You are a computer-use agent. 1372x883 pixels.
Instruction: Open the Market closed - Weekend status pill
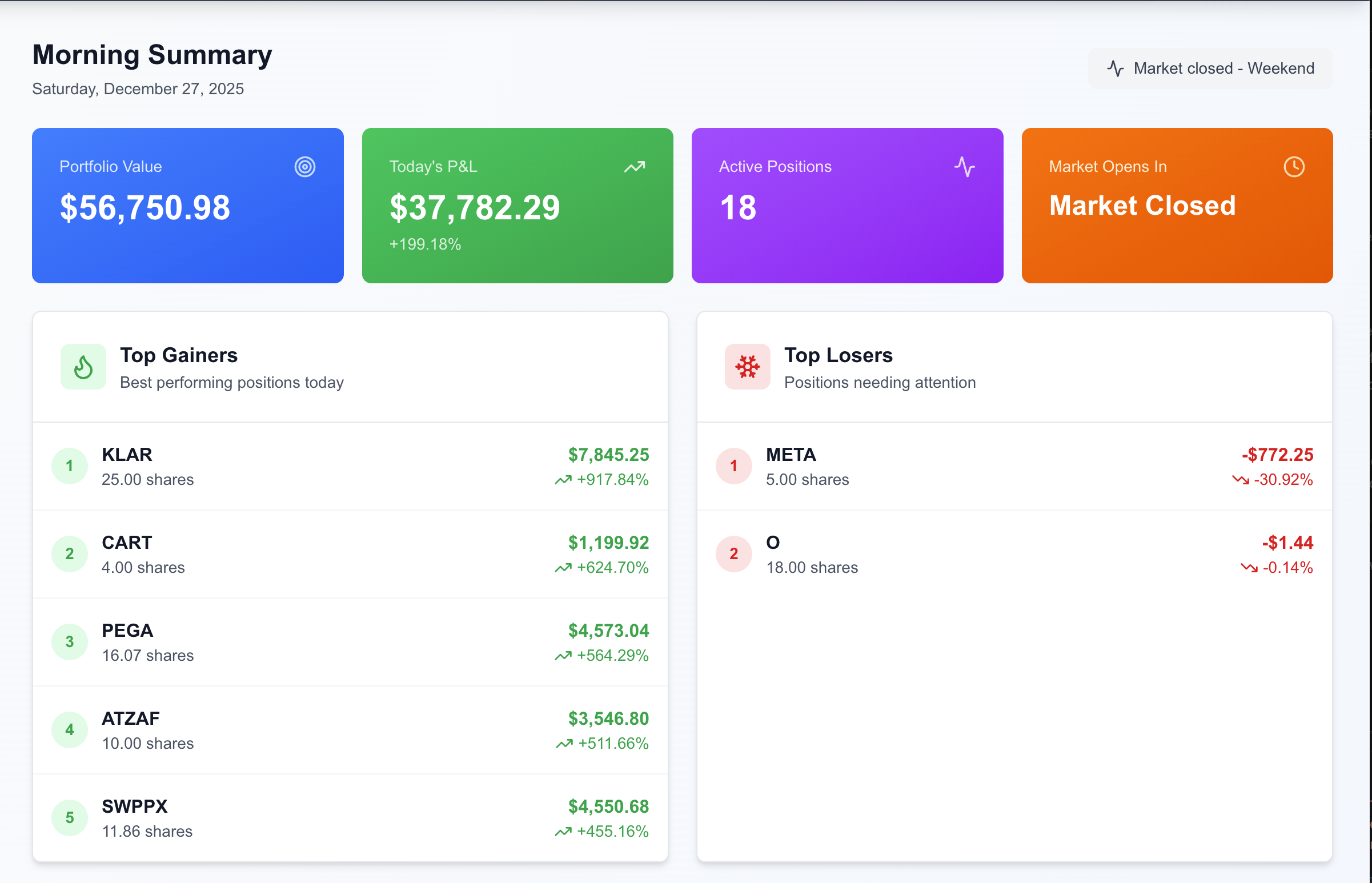coord(1210,68)
